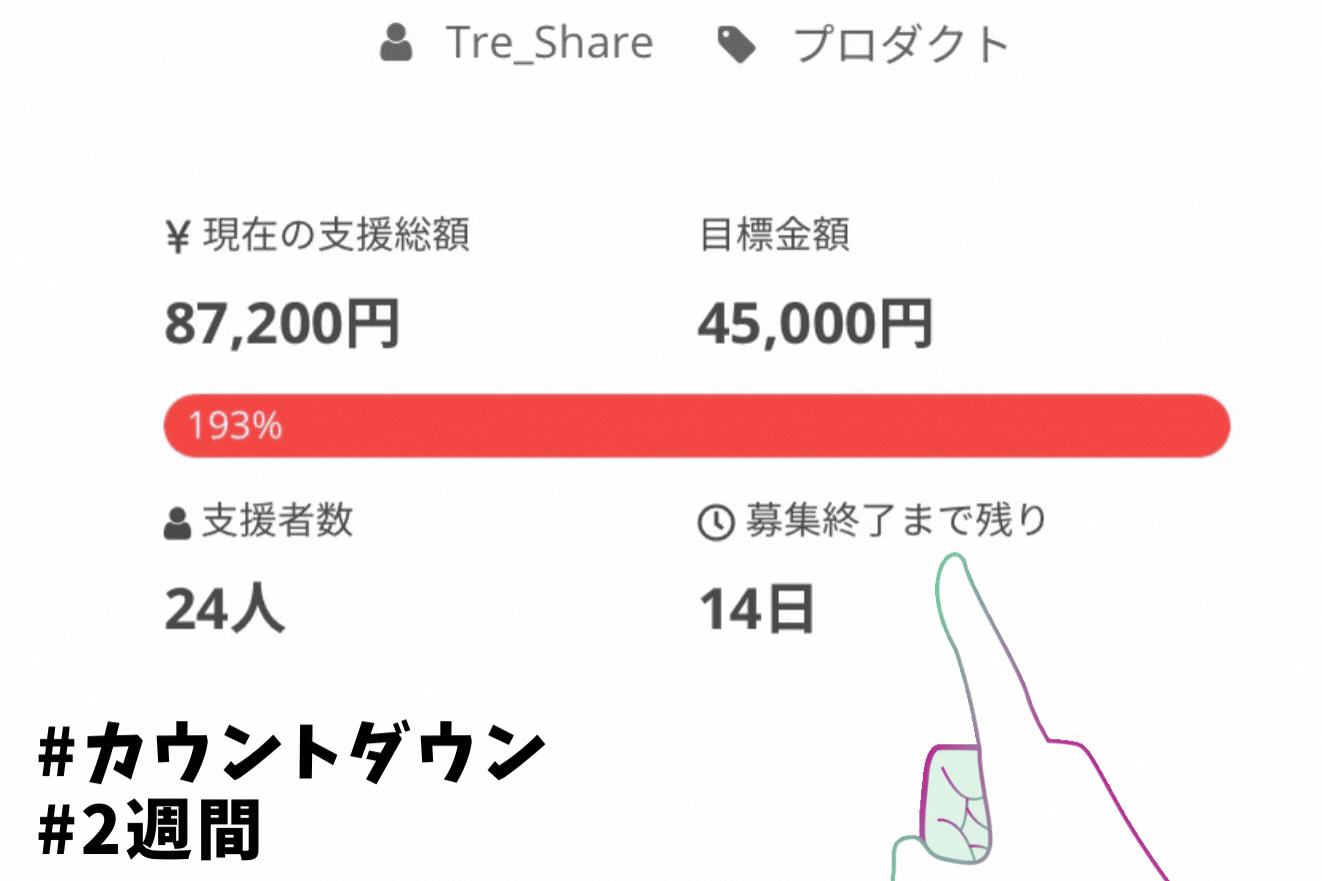The image size is (1322, 881).
Task: Click the clock icon beside 募集終了まで残り
Action: [715, 523]
